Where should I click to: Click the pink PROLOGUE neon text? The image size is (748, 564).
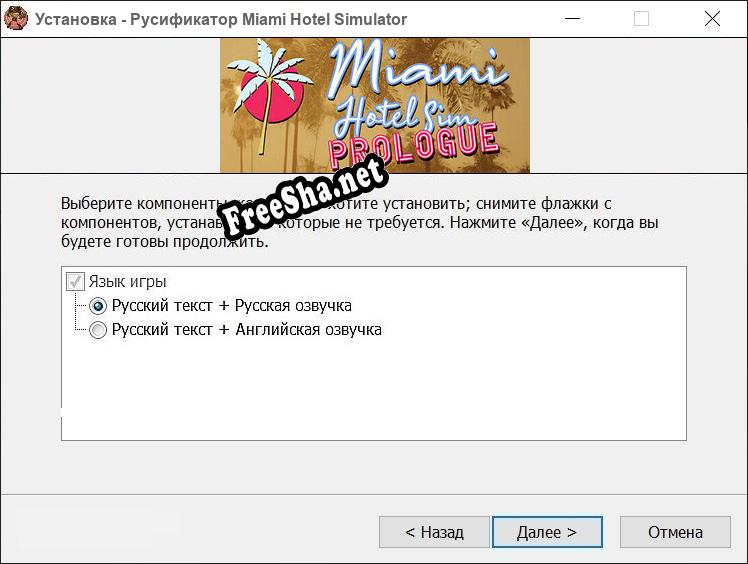414,145
